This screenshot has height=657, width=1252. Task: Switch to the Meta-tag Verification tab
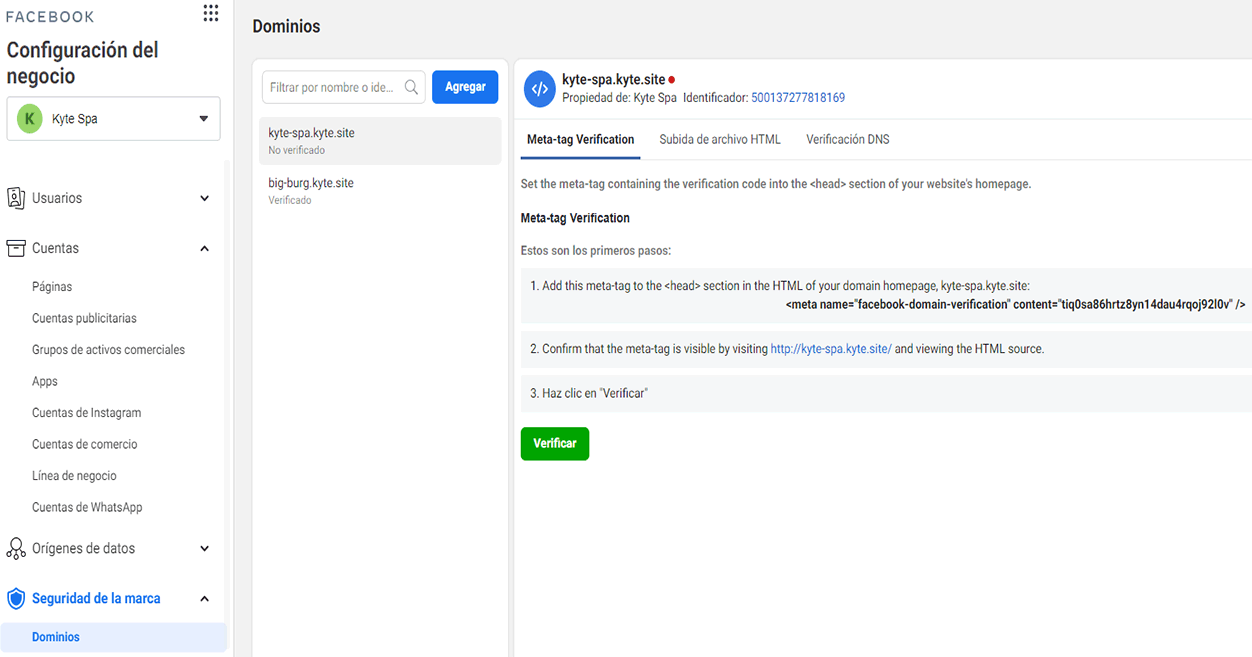(580, 139)
